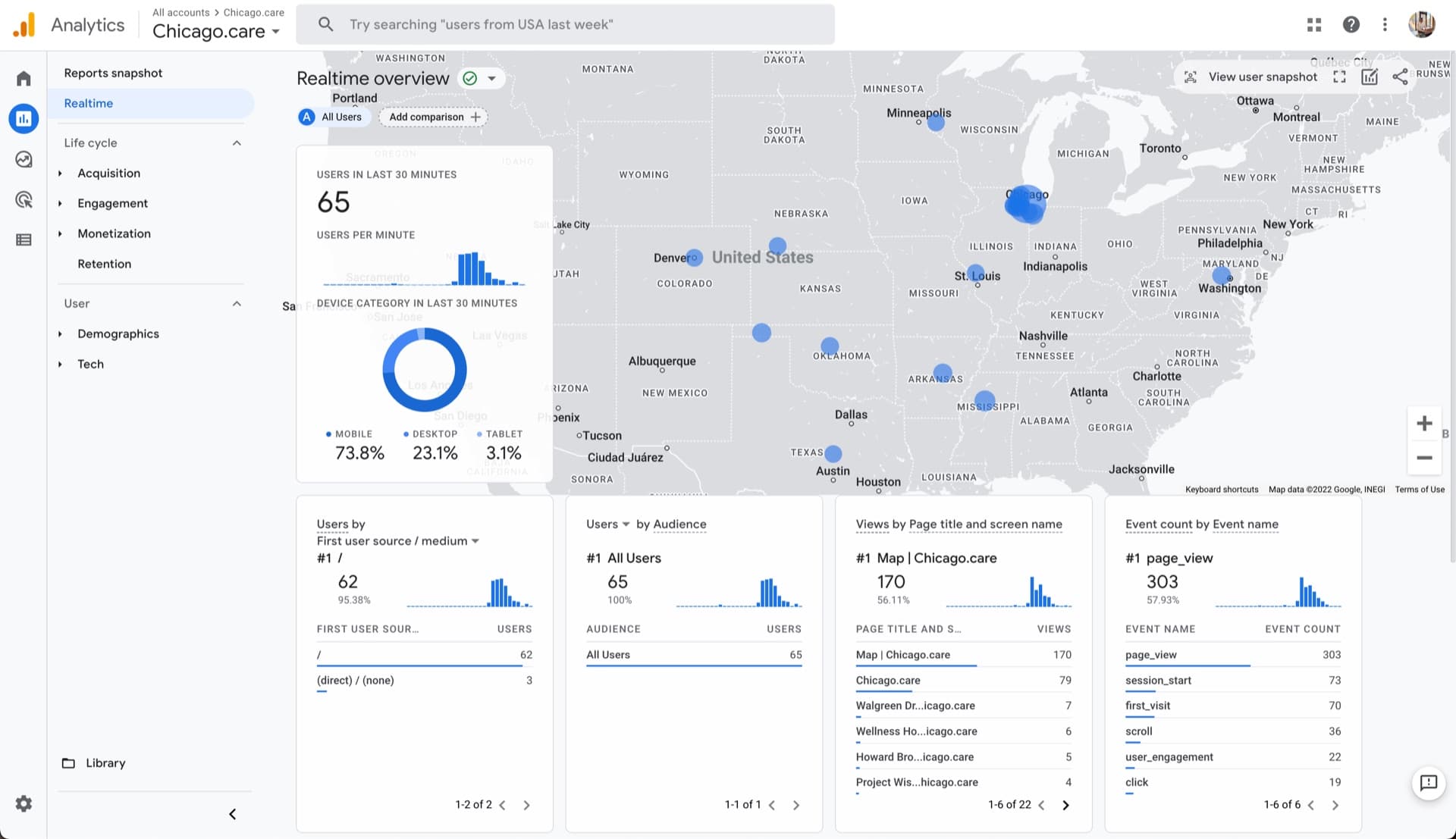
Task: Click the device category donut chart
Action: click(x=425, y=370)
